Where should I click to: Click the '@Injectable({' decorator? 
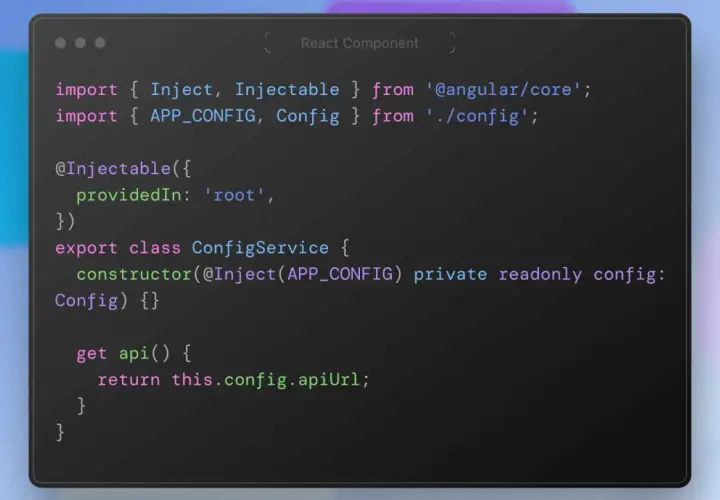(123, 169)
